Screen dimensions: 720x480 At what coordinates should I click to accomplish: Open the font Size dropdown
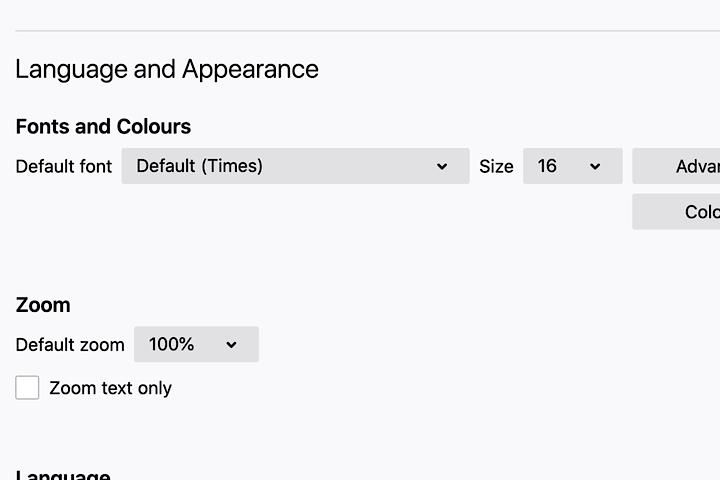pos(572,166)
